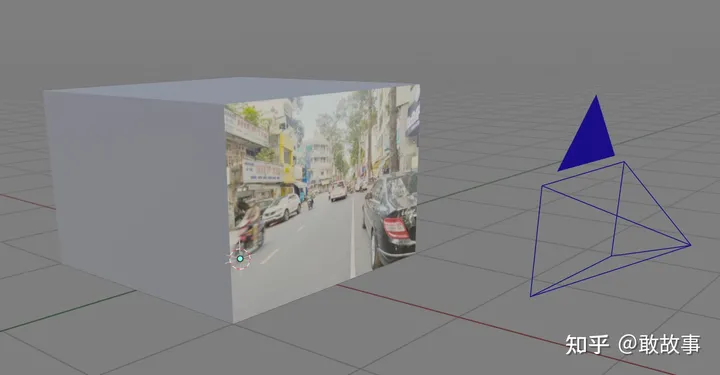The height and width of the screenshot is (375, 720).
Task: Click the white car driving down the road
Action: click(338, 190)
